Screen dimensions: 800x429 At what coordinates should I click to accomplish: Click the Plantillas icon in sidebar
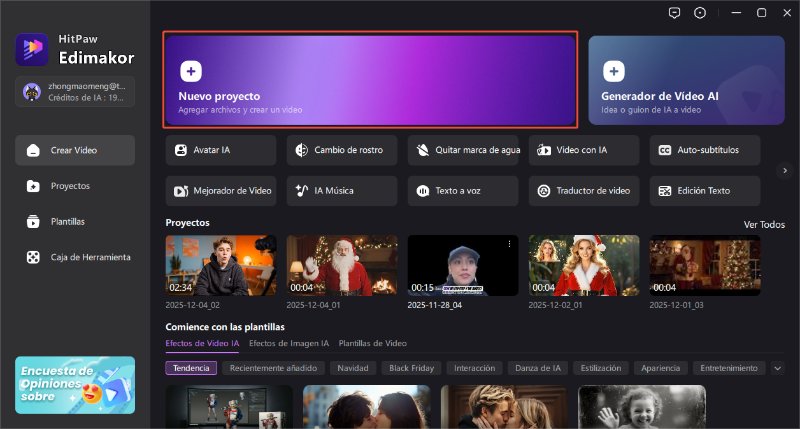[33, 222]
